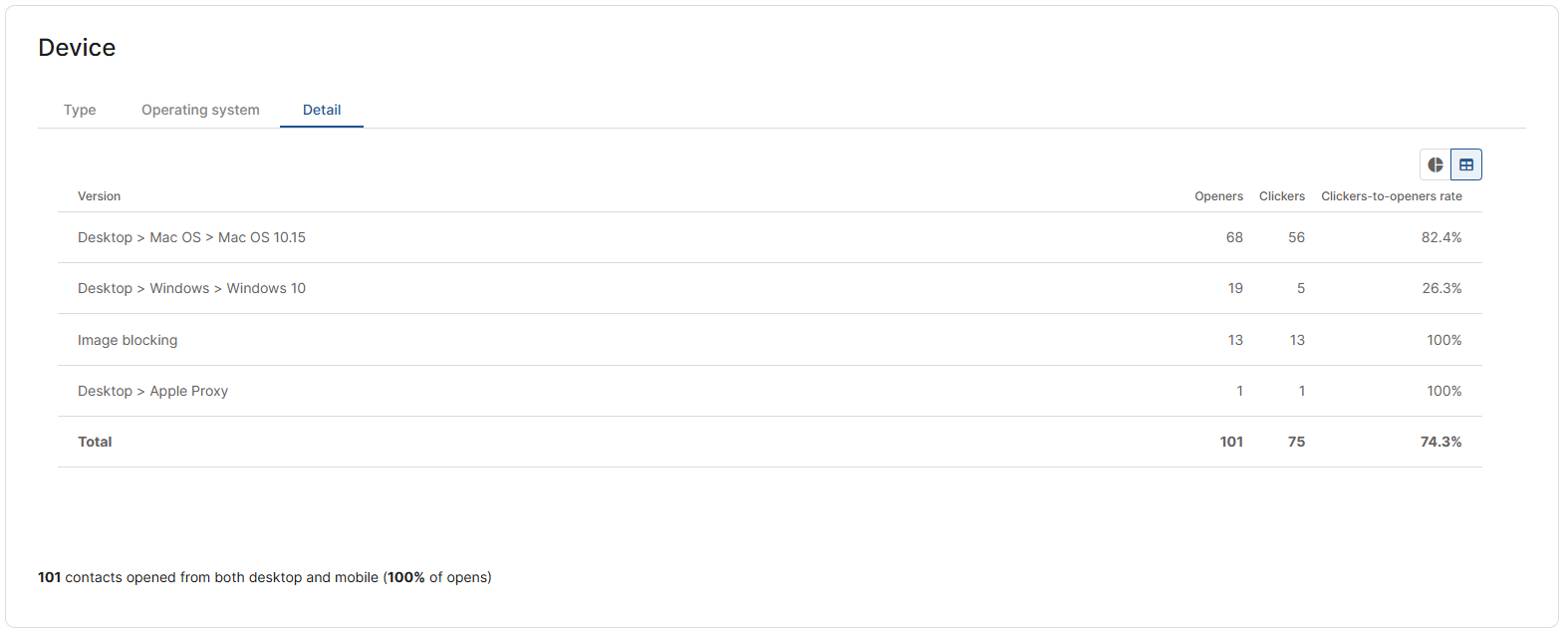
Task: Open the Operating system tab
Action: (200, 110)
